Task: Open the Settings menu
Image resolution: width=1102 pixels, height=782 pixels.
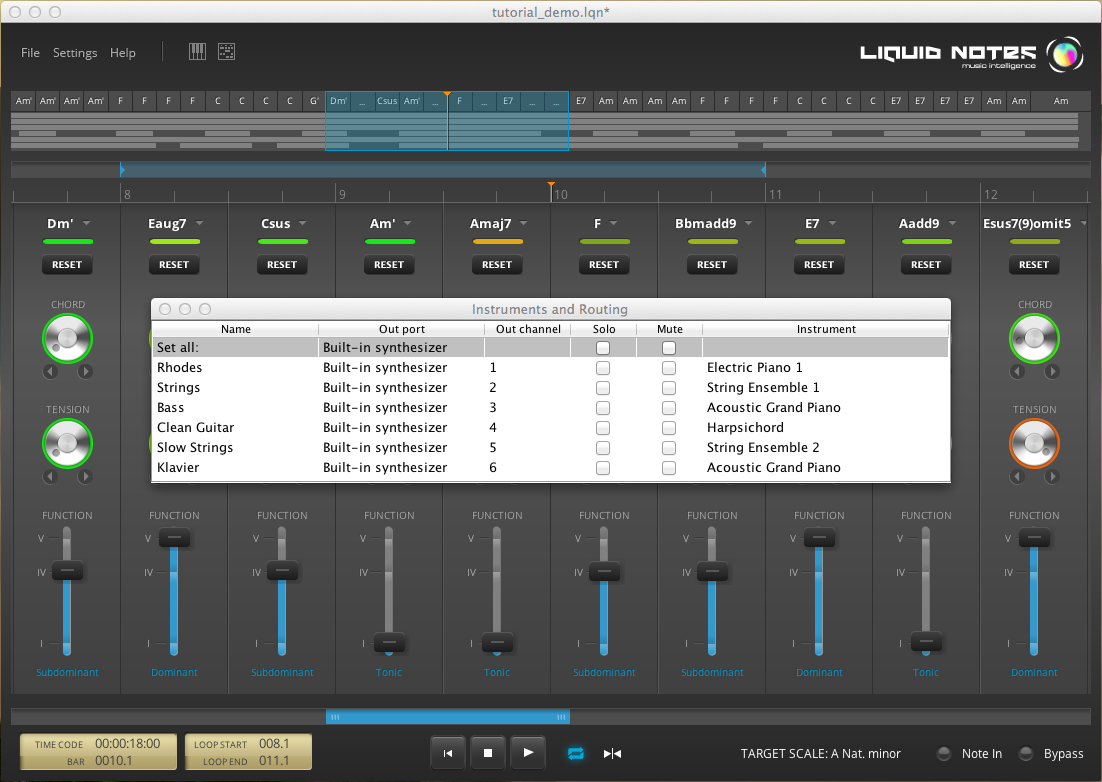Action: coord(75,53)
